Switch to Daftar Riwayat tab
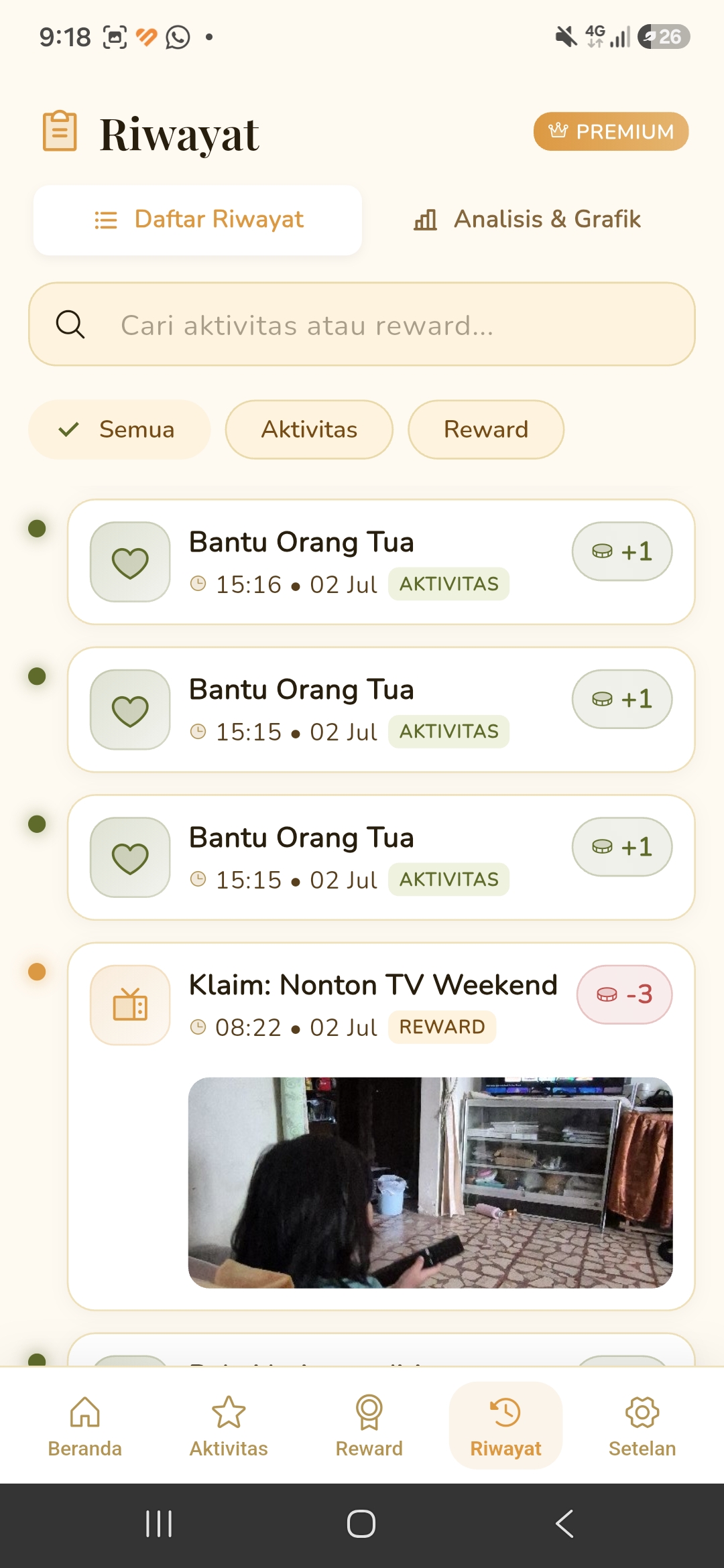The height and width of the screenshot is (1568, 724). [198, 220]
